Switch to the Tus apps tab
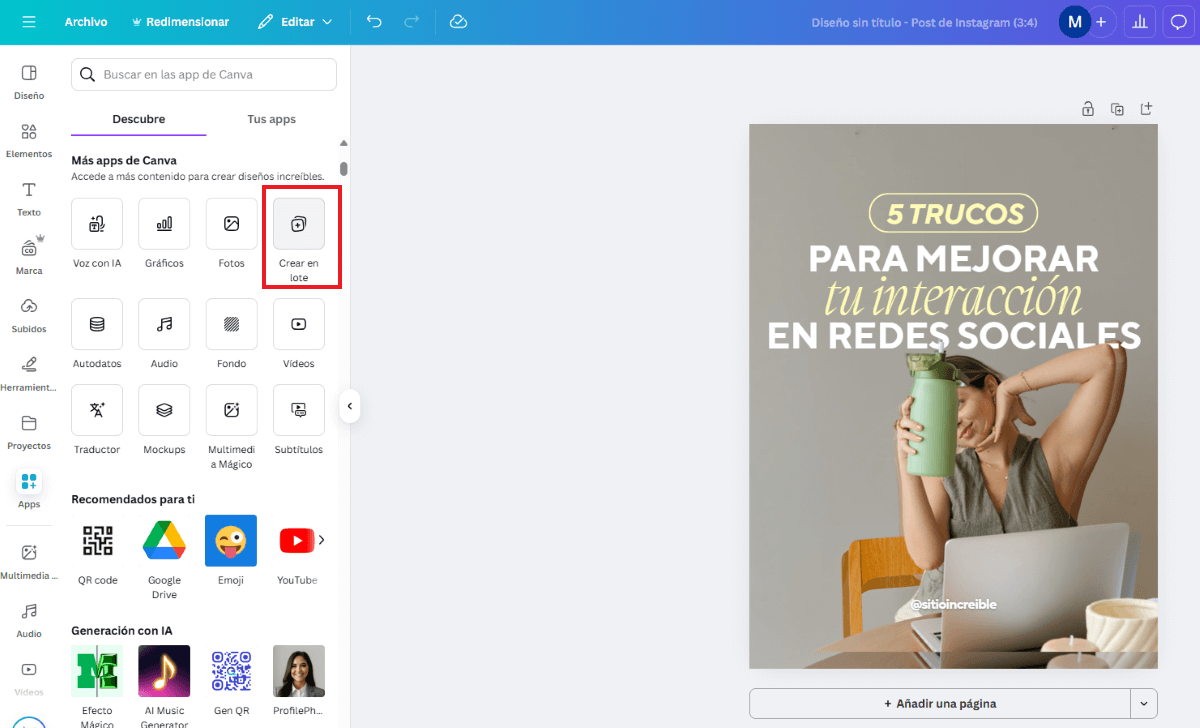The width and height of the screenshot is (1200, 728). (270, 119)
